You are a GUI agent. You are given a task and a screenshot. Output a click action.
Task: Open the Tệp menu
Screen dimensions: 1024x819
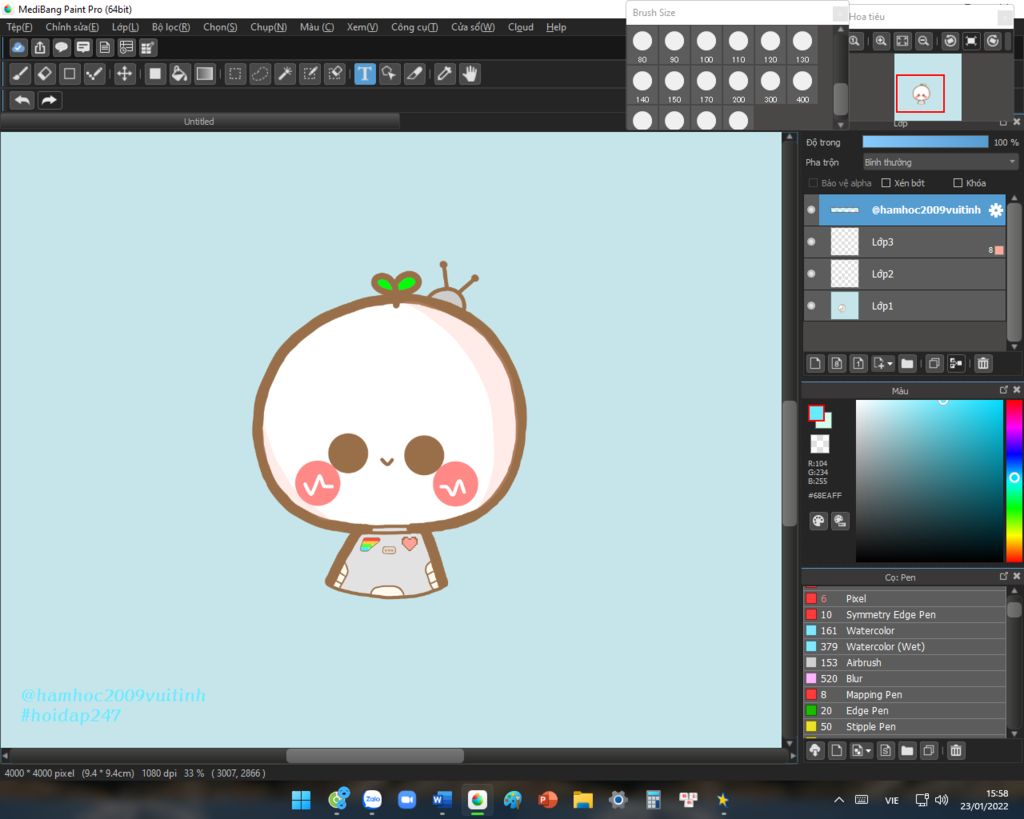19,27
